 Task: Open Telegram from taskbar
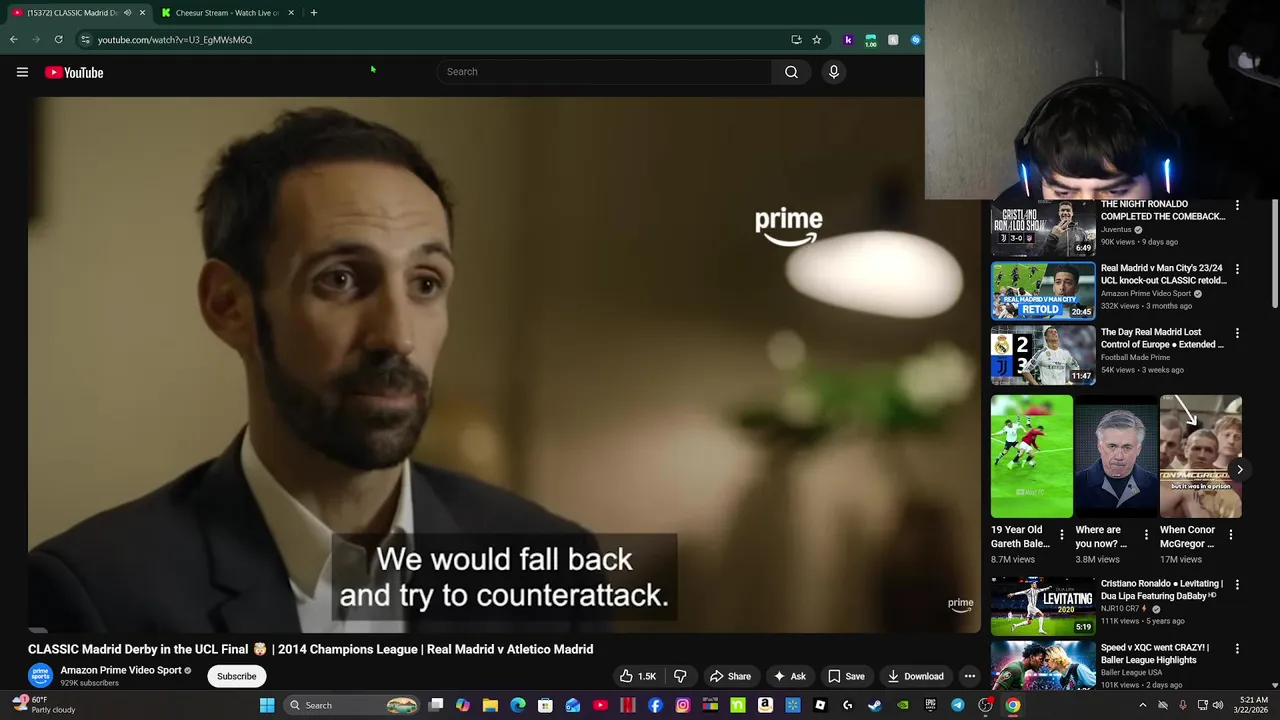(958, 705)
